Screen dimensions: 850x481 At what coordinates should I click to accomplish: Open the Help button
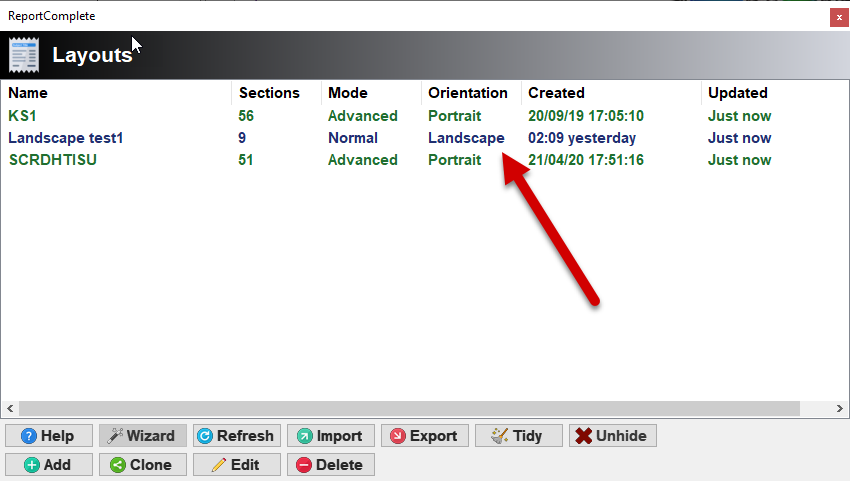[49, 435]
